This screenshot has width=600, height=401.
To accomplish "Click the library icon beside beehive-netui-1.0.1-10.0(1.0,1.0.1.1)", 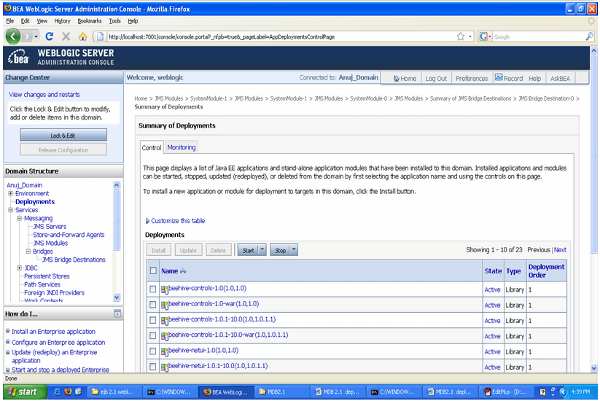I will click(x=165, y=367).
